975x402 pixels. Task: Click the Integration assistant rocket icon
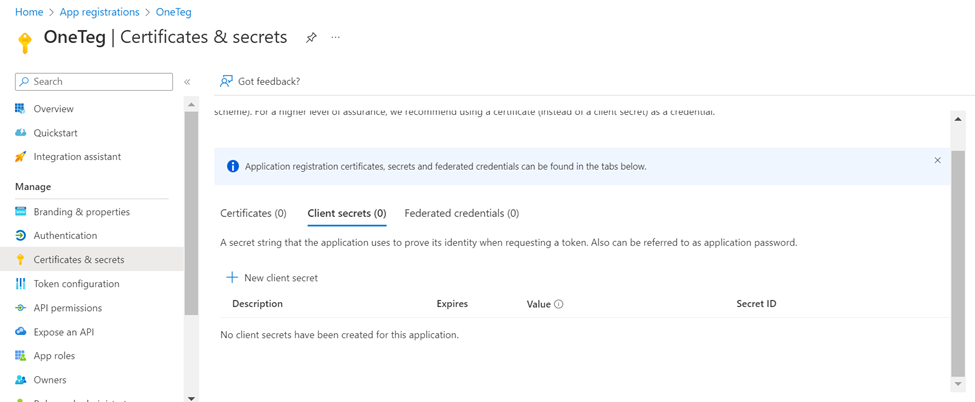tap(20, 156)
